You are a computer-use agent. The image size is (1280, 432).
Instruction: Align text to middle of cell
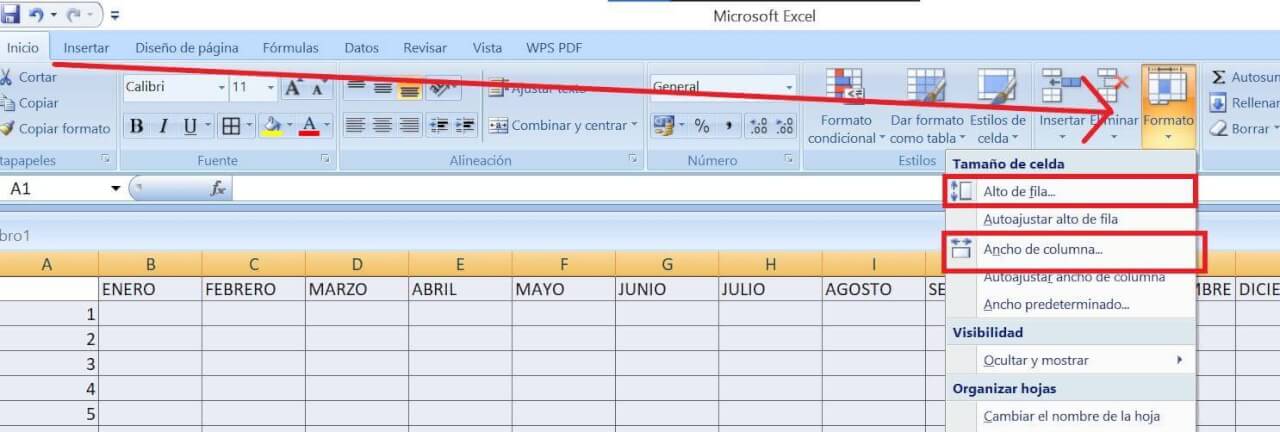point(382,88)
